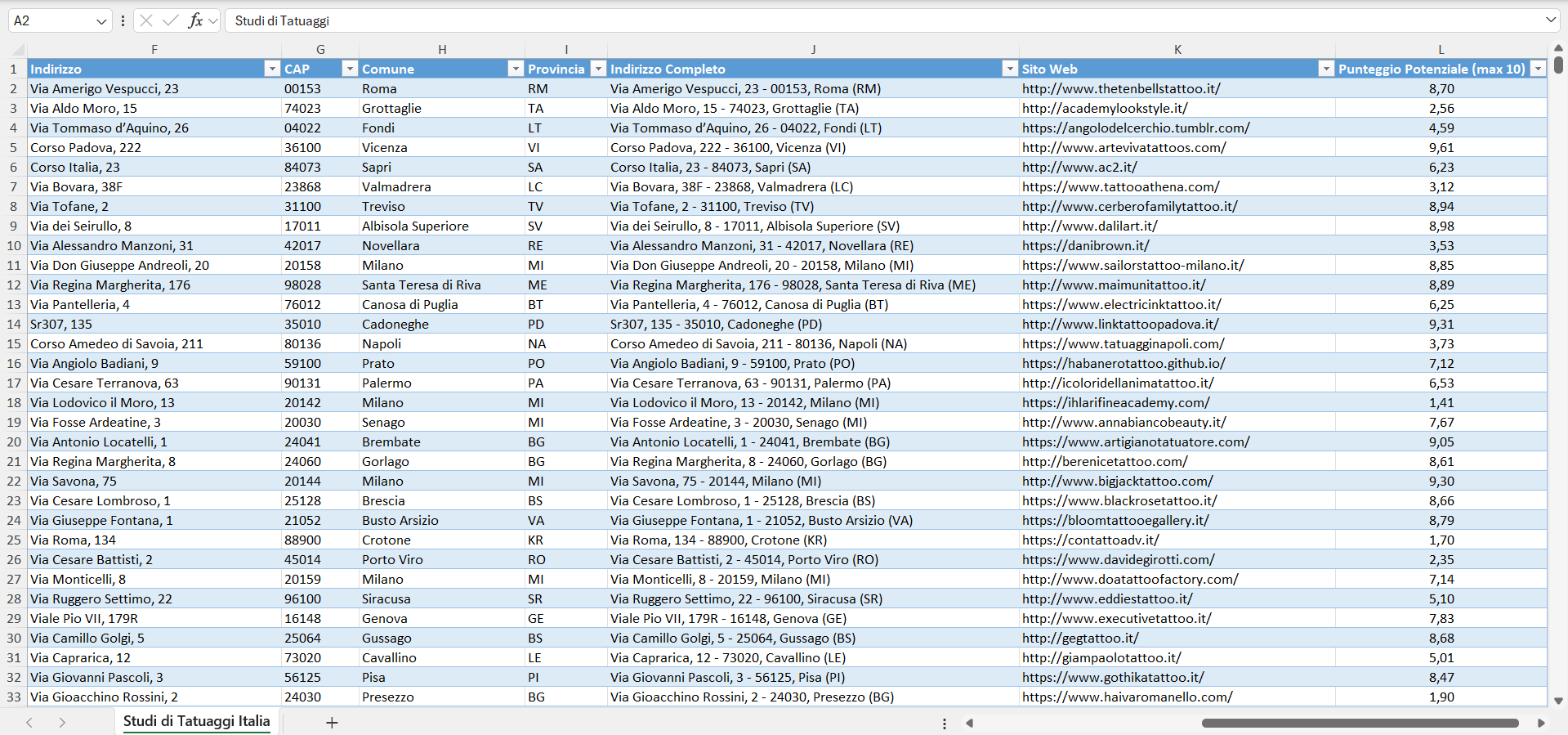1568x735 pixels.
Task: Open the function list dropdown next to fx
Action: [213, 21]
